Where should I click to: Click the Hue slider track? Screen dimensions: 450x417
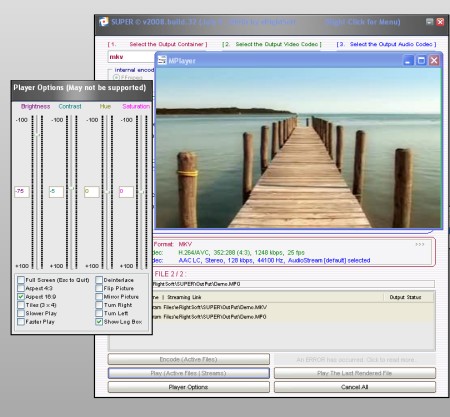coord(107,192)
